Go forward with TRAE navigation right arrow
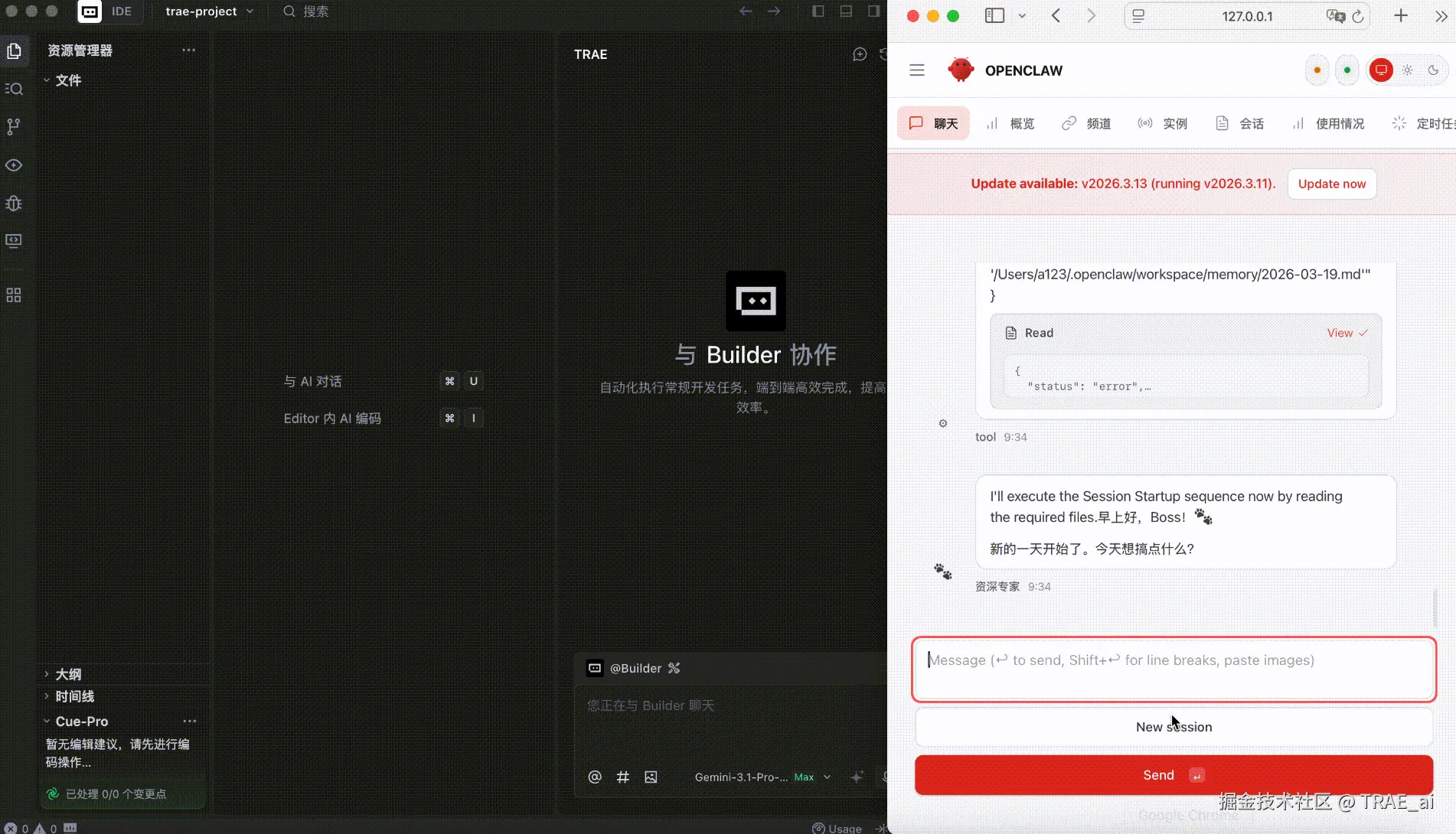 tap(774, 11)
